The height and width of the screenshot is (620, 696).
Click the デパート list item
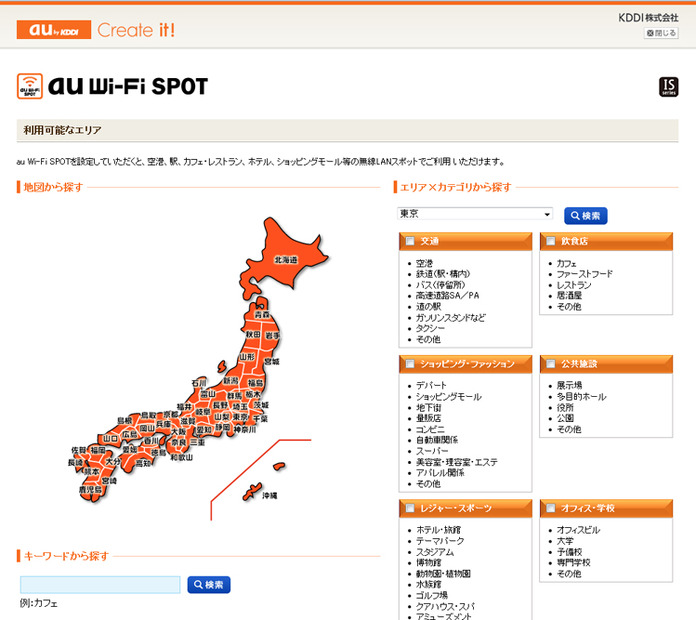(431, 385)
